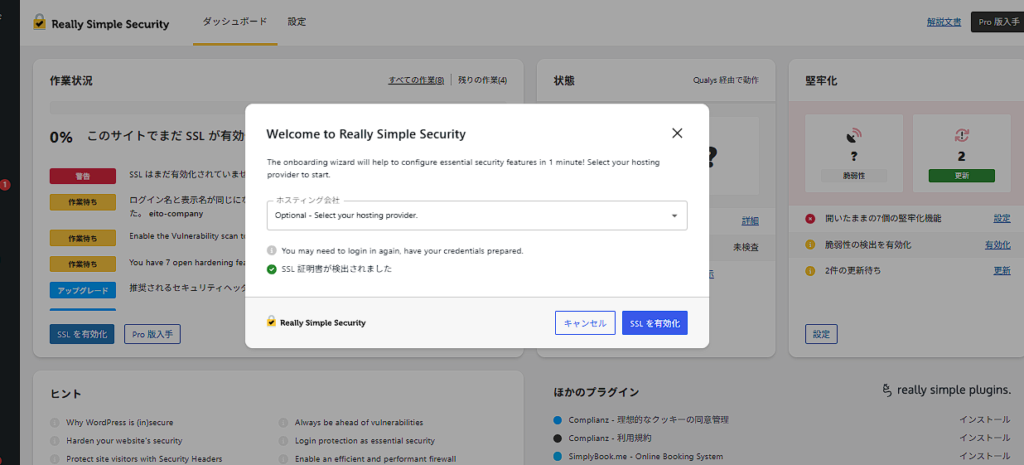The image size is (1024, 465).
Task: Click the 更新 refresh icon above count 2
Action: [x=962, y=135]
